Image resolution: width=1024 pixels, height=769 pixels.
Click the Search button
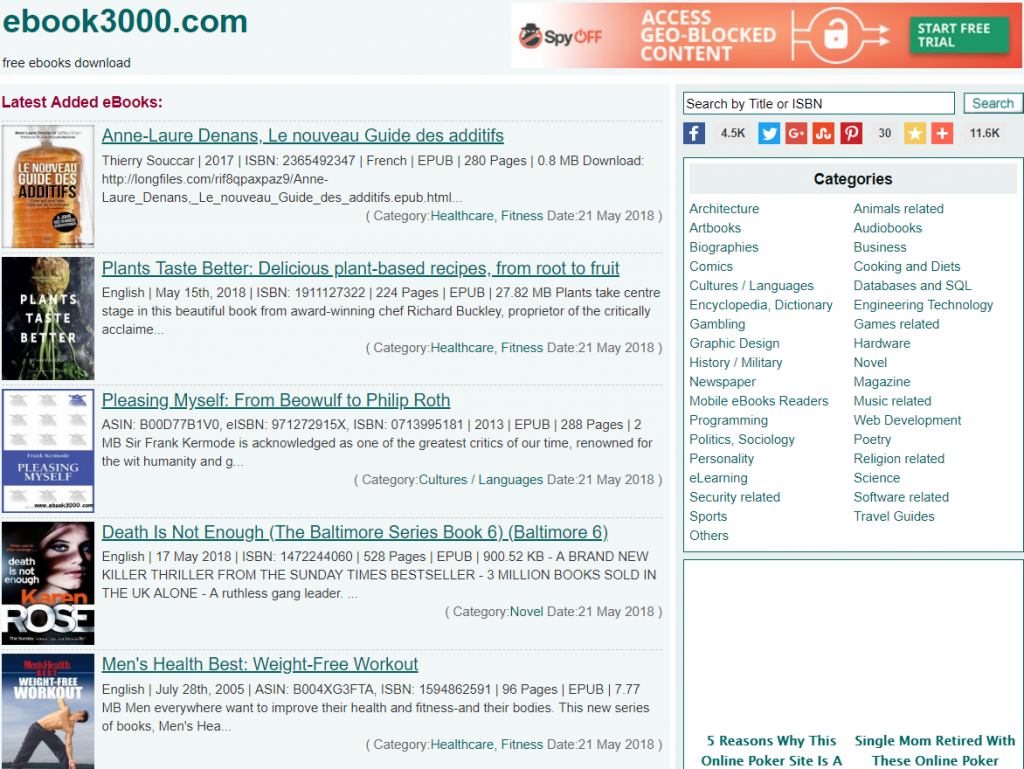point(993,103)
